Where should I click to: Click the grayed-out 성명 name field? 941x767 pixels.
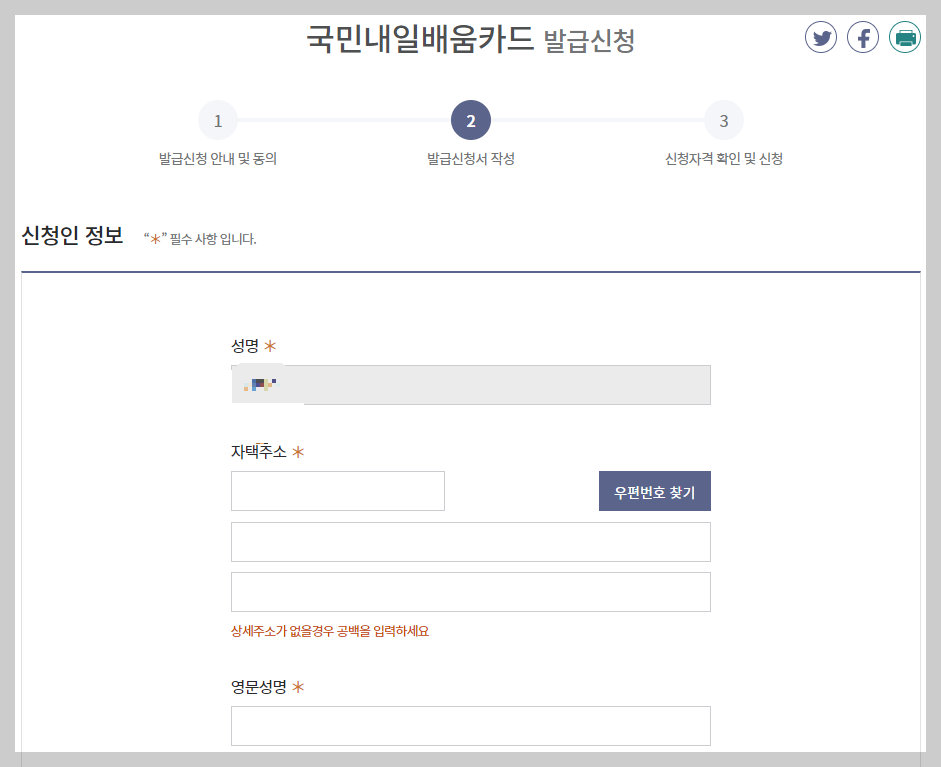[471, 384]
